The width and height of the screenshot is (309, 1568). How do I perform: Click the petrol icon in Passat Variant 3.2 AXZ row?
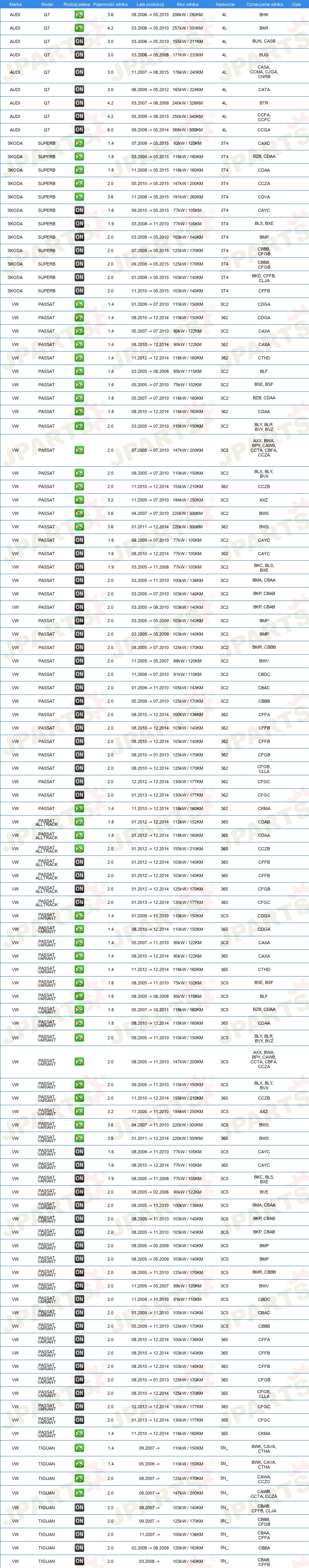point(79,1111)
